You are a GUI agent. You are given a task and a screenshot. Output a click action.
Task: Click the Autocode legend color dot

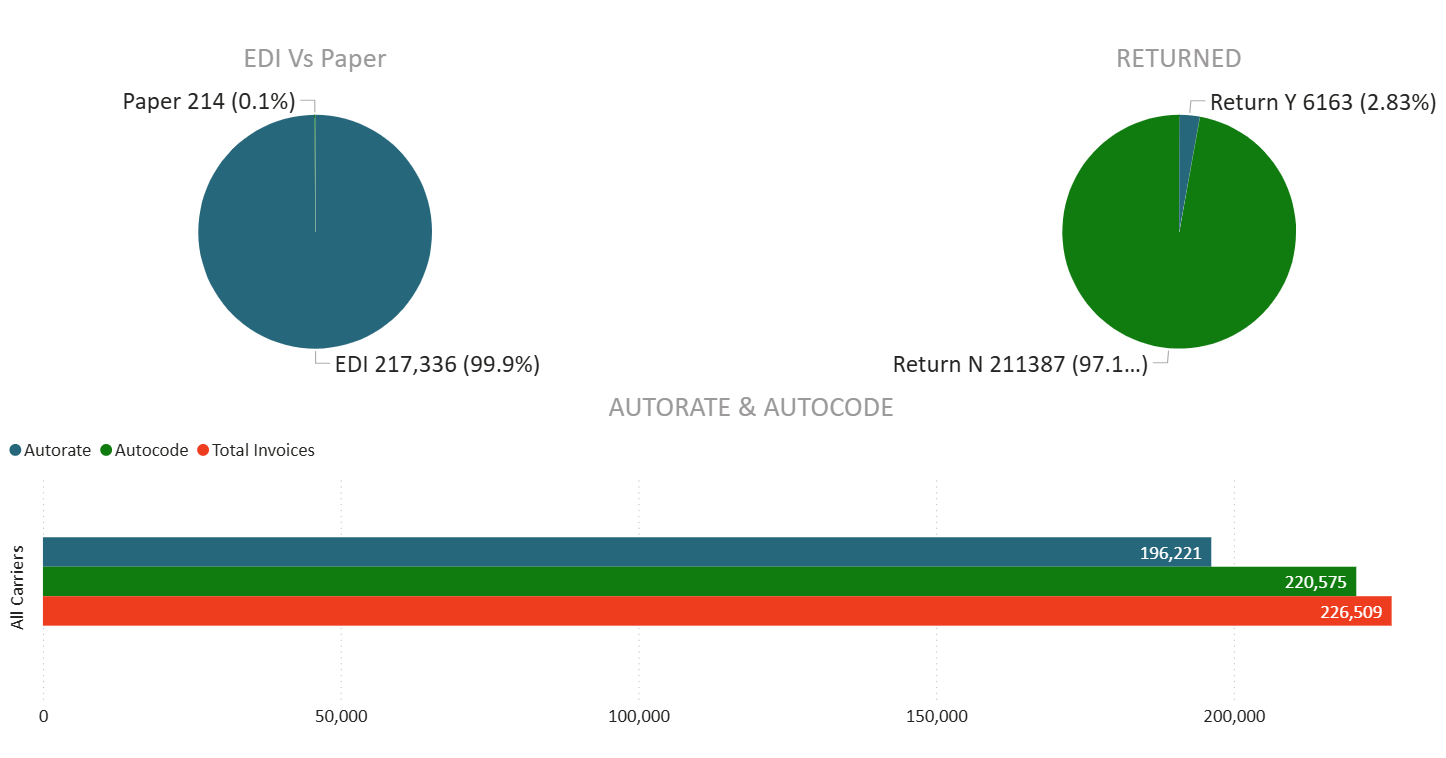coord(106,451)
